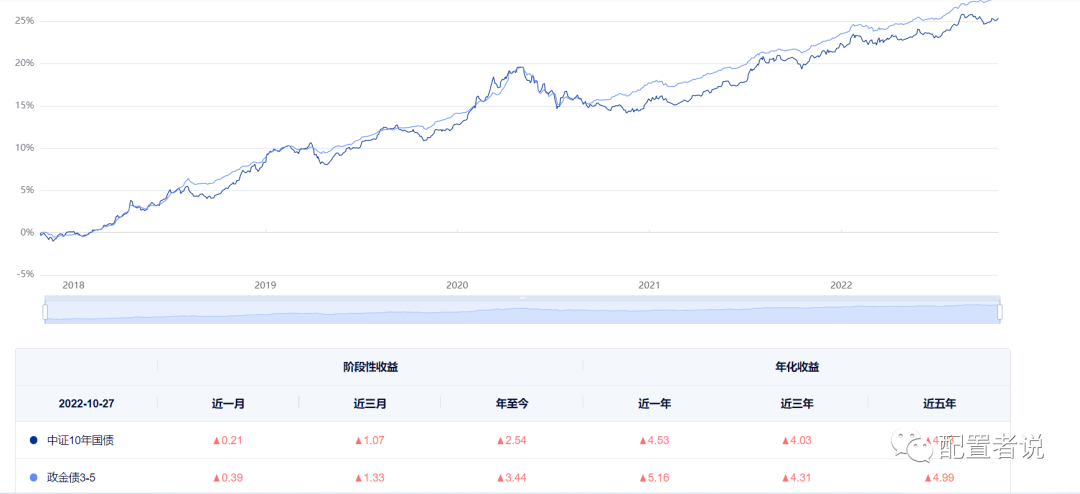Screen dimensions: 1080x494
Task: Click the 2020 label on the time axis
Action: pos(457,285)
